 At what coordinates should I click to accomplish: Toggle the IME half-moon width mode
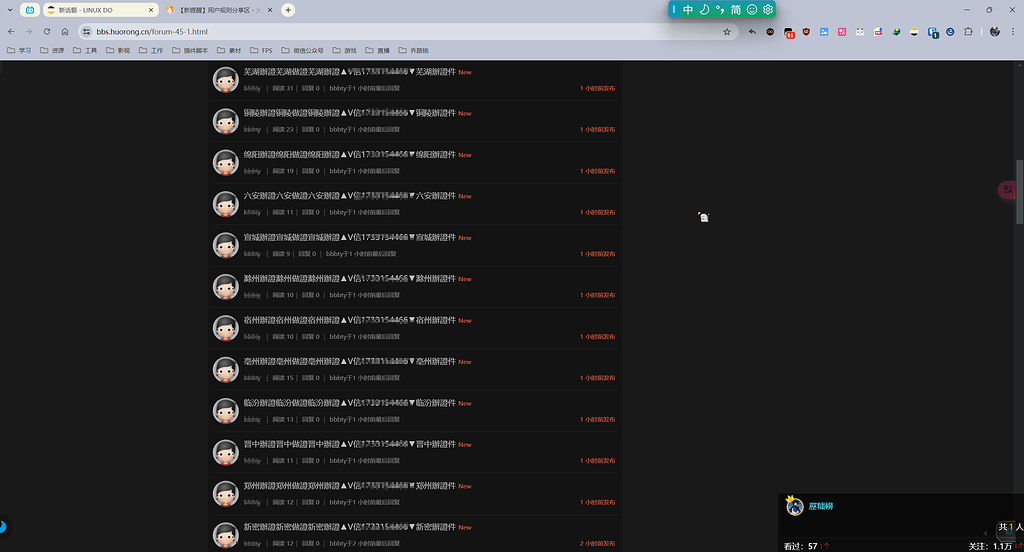(704, 10)
